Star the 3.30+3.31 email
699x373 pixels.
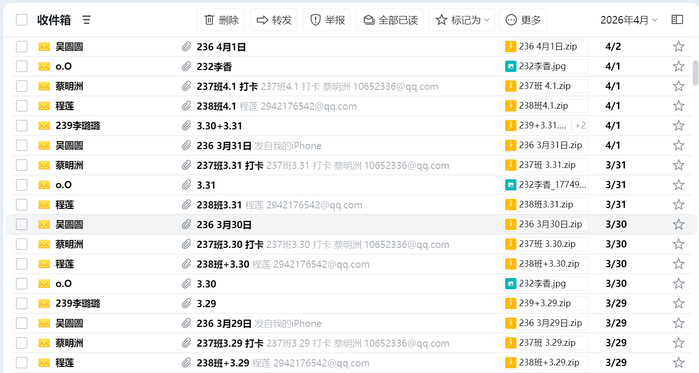pos(678,126)
